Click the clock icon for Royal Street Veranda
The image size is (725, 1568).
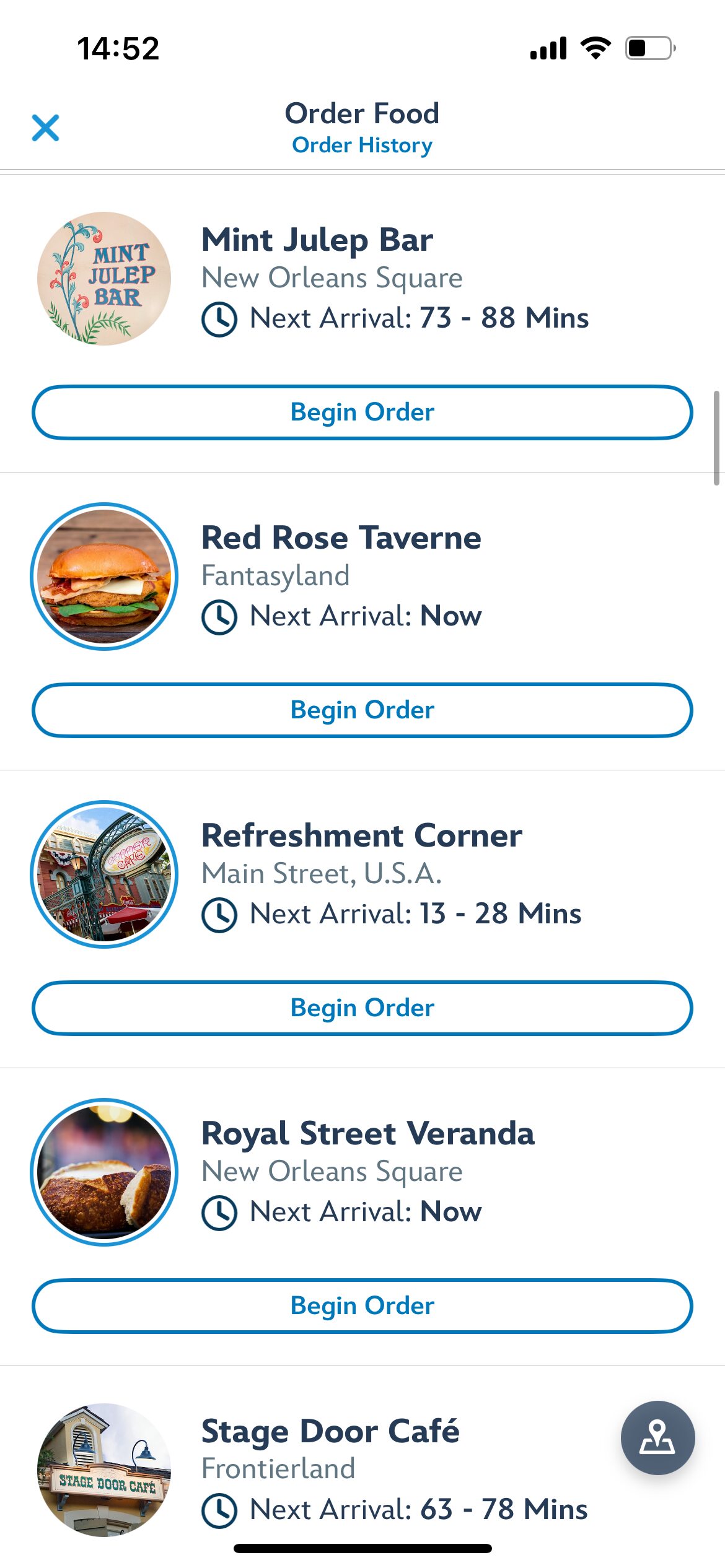(x=219, y=1213)
